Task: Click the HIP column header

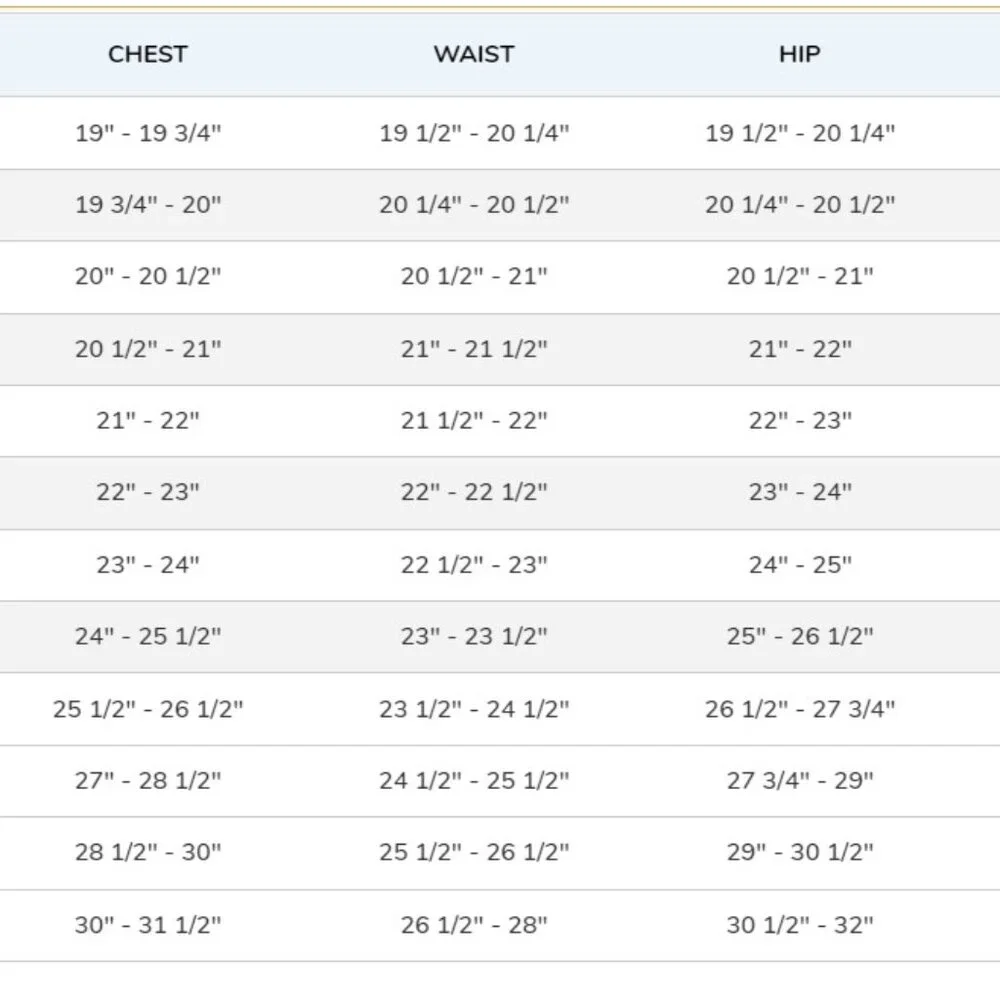Action: click(800, 54)
